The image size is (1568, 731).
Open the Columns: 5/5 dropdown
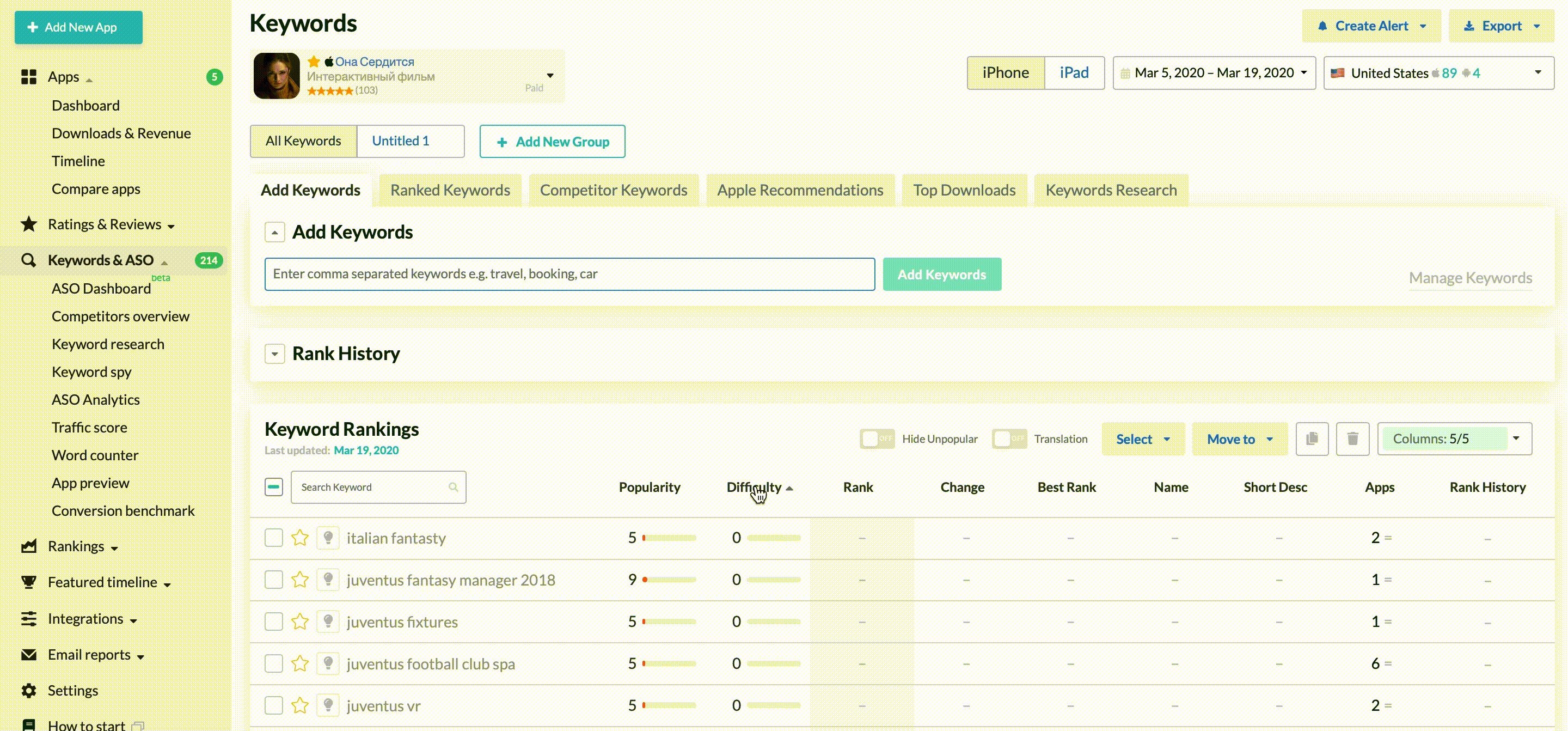click(1454, 438)
